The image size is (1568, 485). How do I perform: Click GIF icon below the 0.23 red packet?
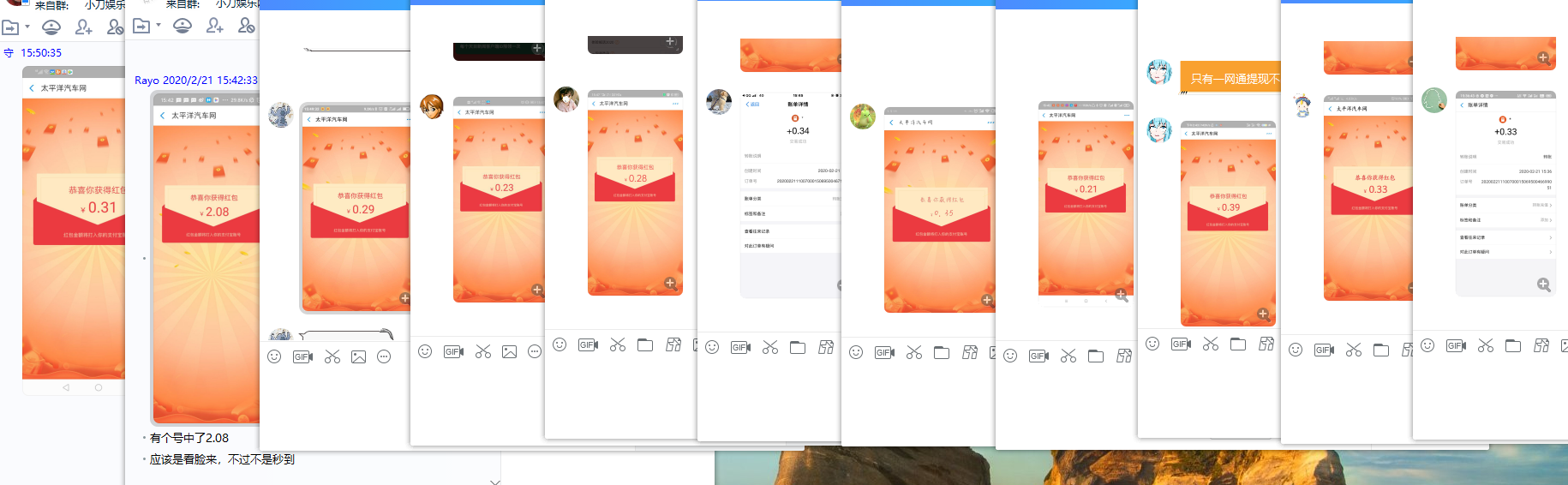pyautogui.click(x=453, y=351)
